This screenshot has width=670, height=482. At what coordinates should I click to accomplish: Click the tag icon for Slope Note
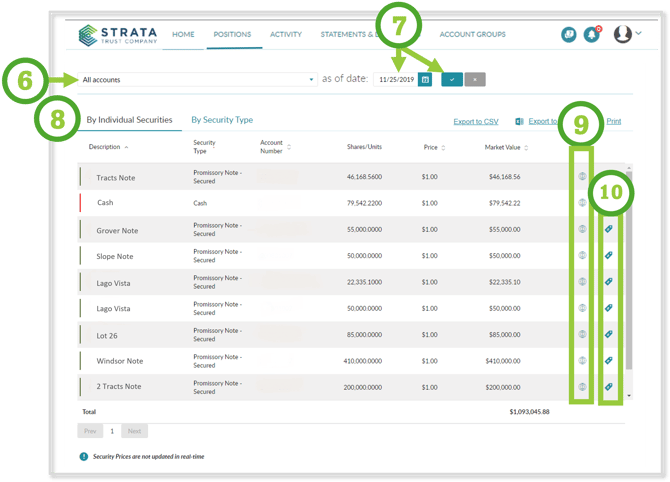[x=608, y=255]
